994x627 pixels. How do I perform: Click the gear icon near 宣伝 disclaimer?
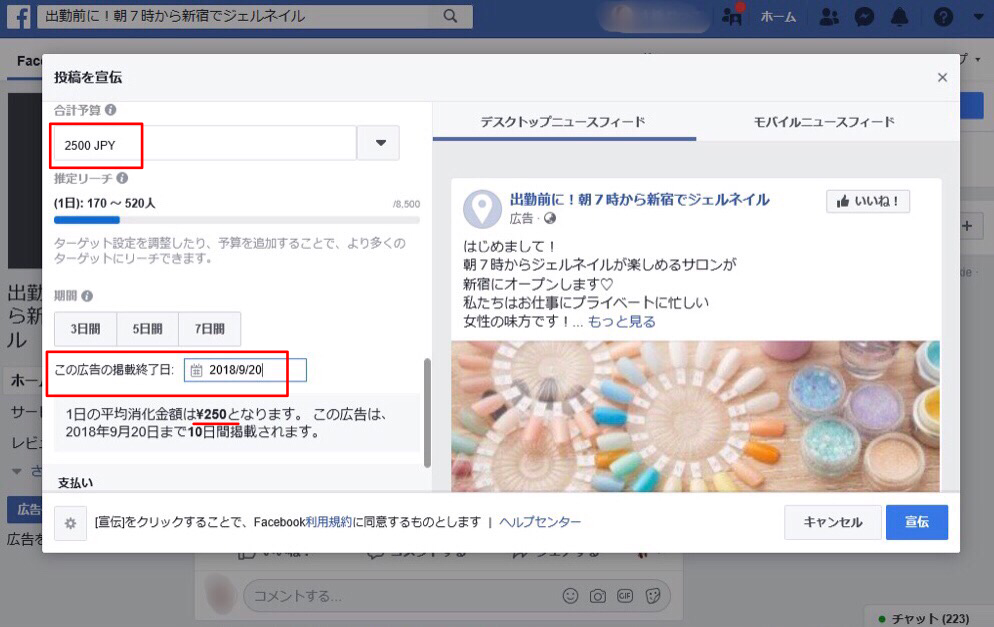tap(70, 522)
